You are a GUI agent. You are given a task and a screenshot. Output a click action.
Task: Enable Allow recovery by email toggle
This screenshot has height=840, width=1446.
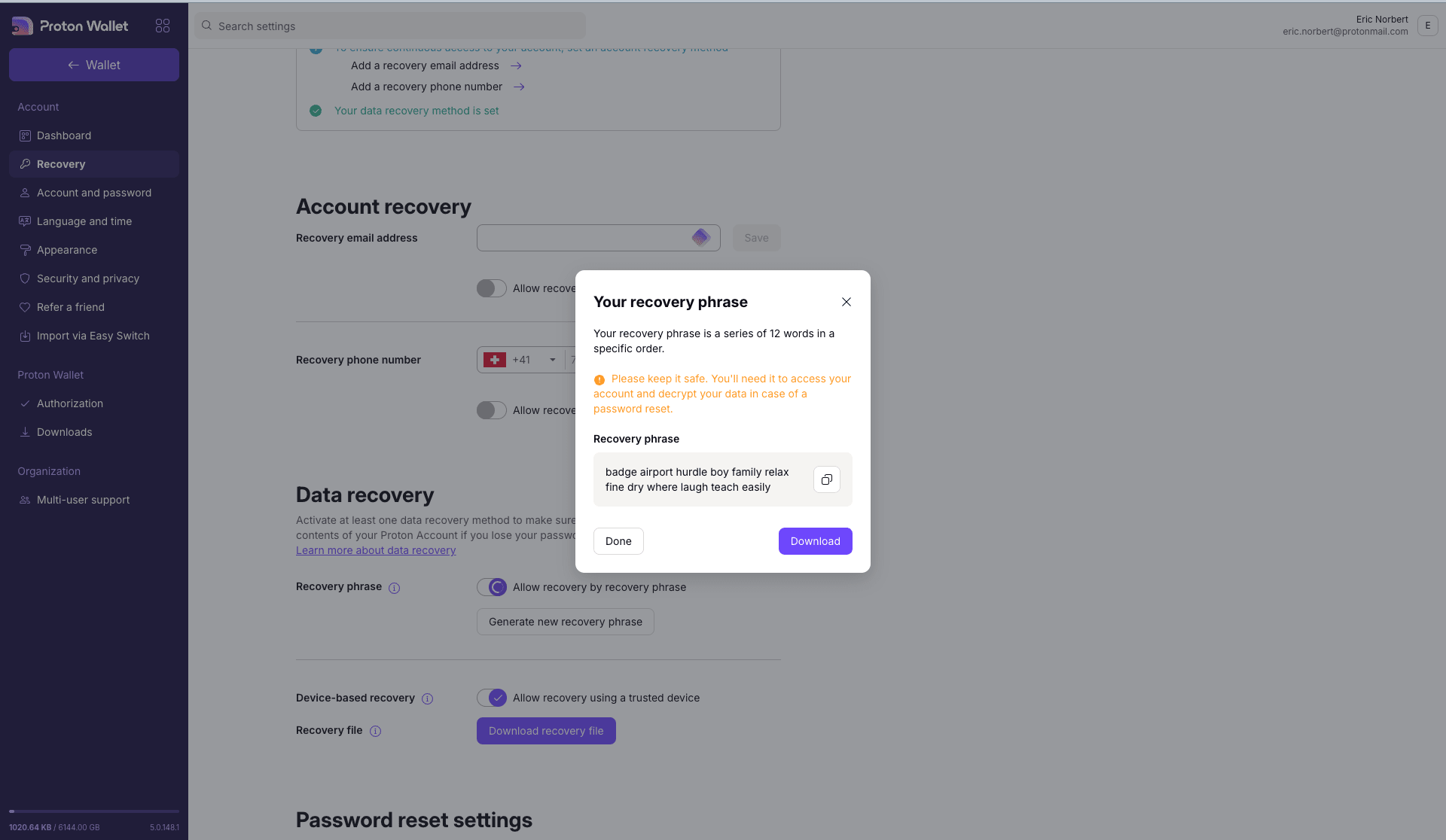(492, 288)
